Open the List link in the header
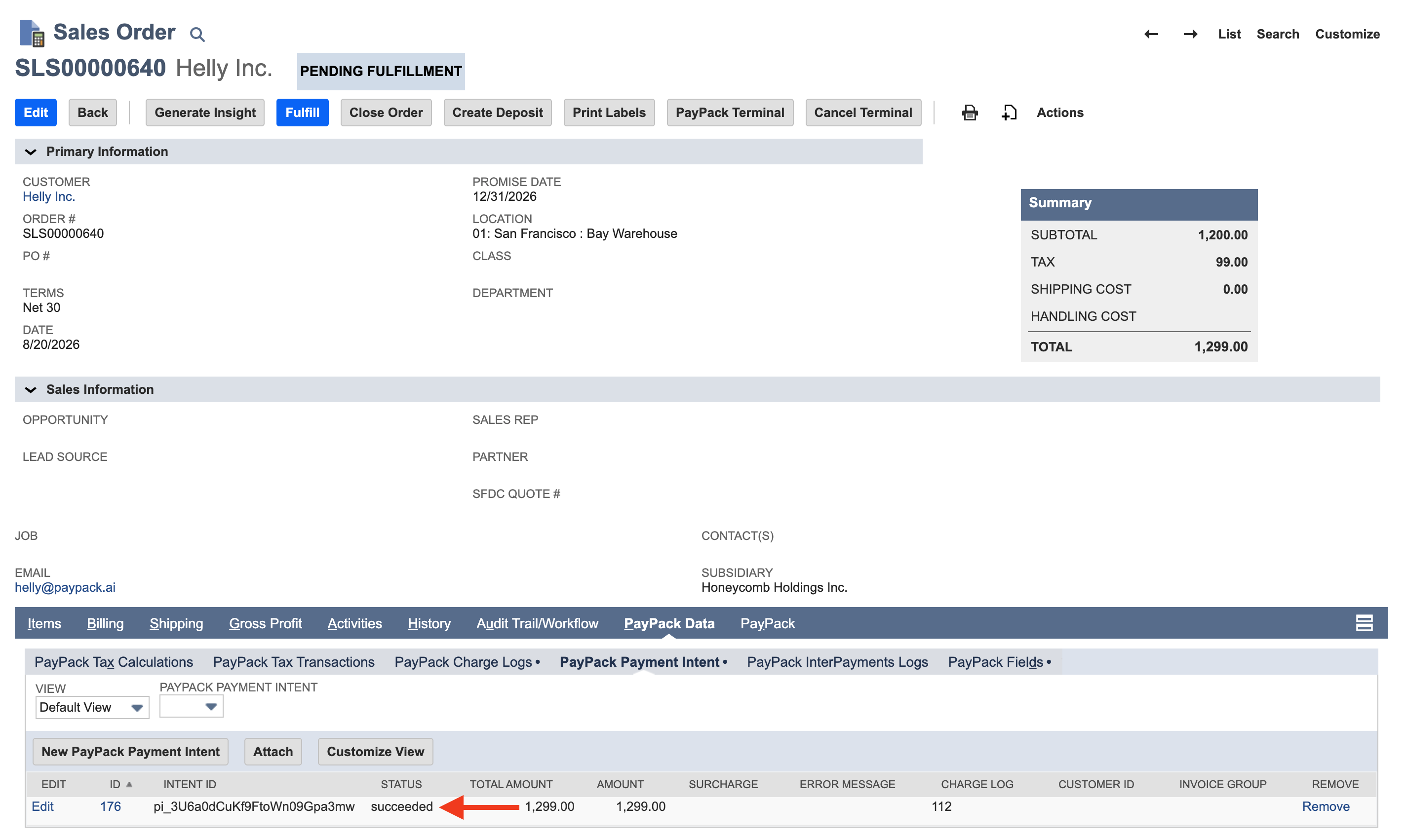 pyautogui.click(x=1229, y=34)
